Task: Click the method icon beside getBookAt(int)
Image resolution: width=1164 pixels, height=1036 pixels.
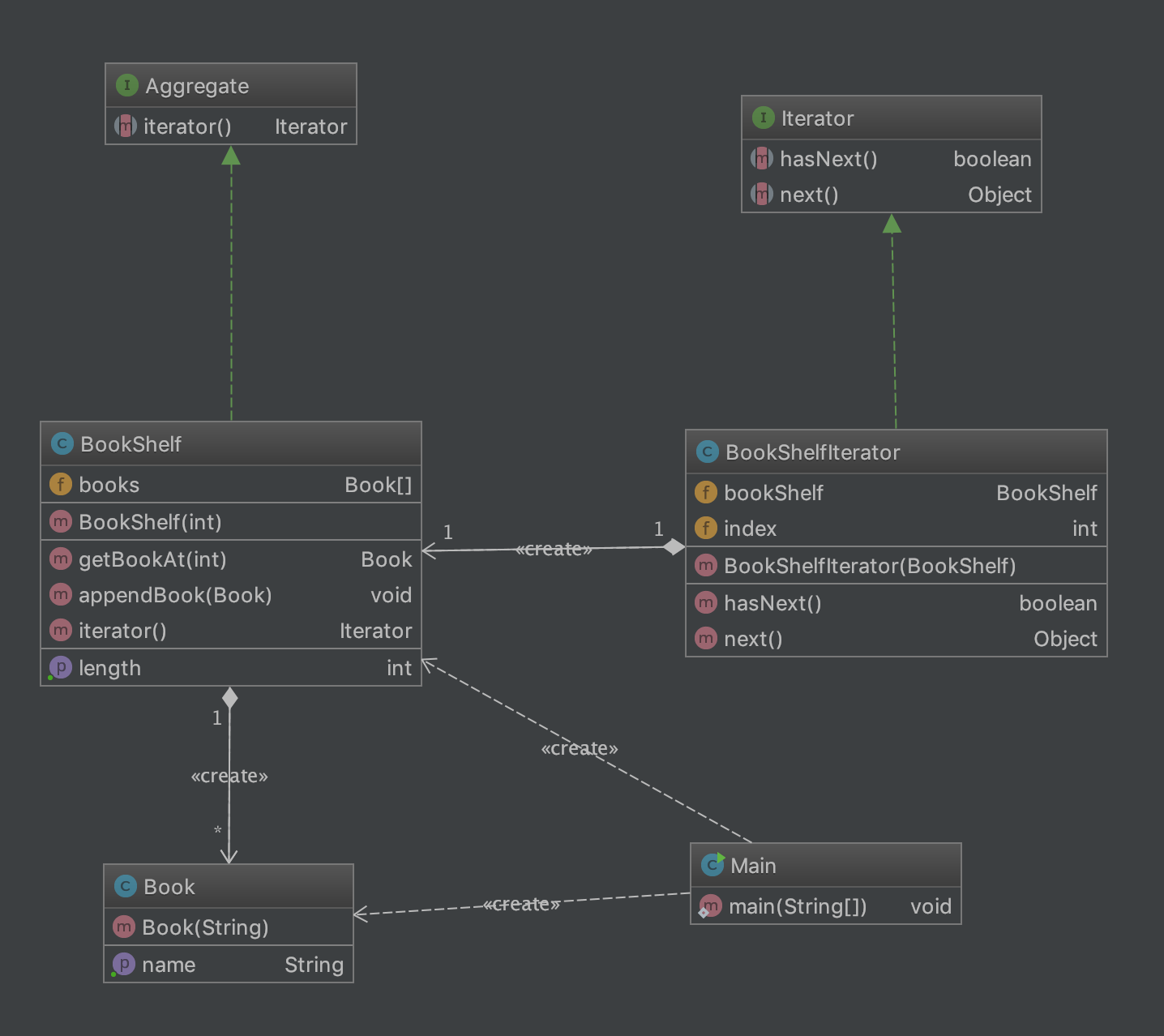Action: [61, 559]
